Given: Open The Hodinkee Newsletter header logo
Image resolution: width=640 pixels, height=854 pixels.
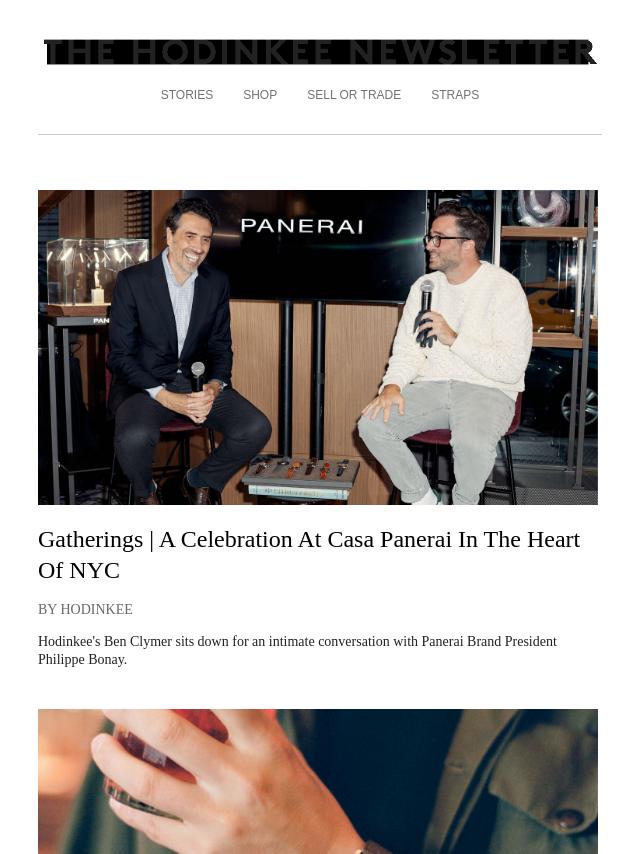Looking at the screenshot, I should [x=320, y=52].
